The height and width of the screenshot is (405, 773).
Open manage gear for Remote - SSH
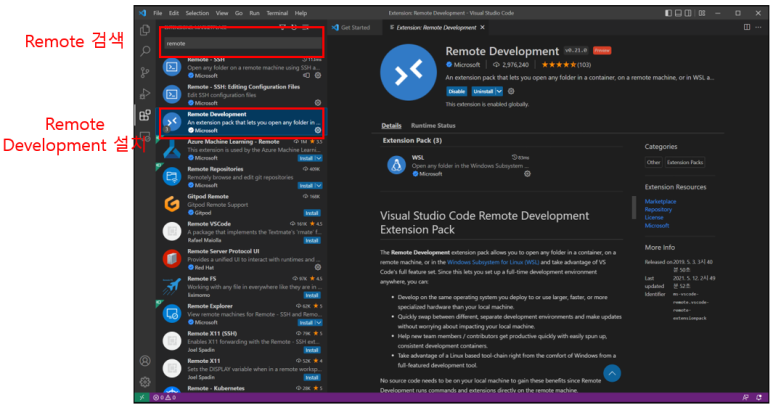[x=318, y=75]
